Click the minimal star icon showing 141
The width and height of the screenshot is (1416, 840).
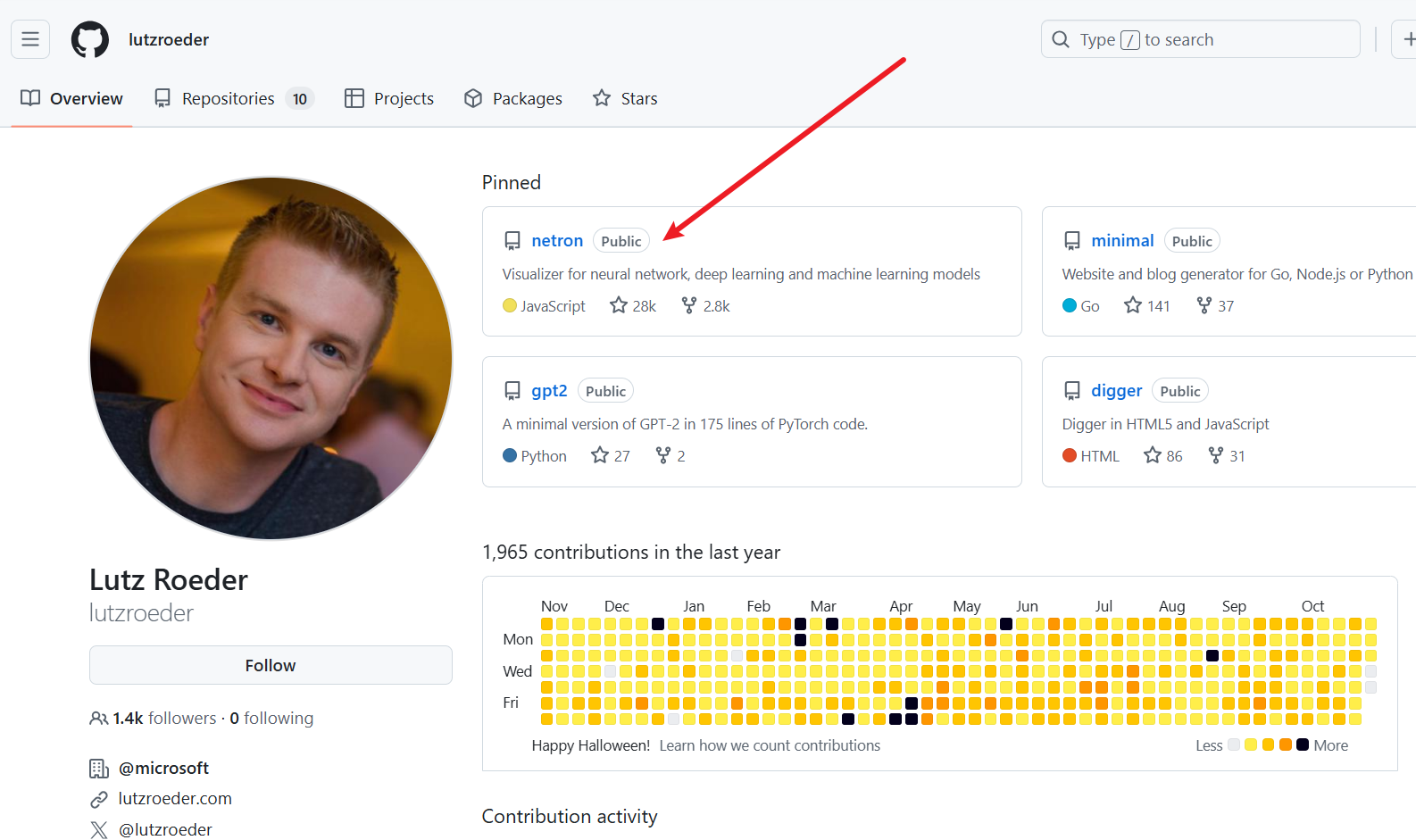[1133, 305]
